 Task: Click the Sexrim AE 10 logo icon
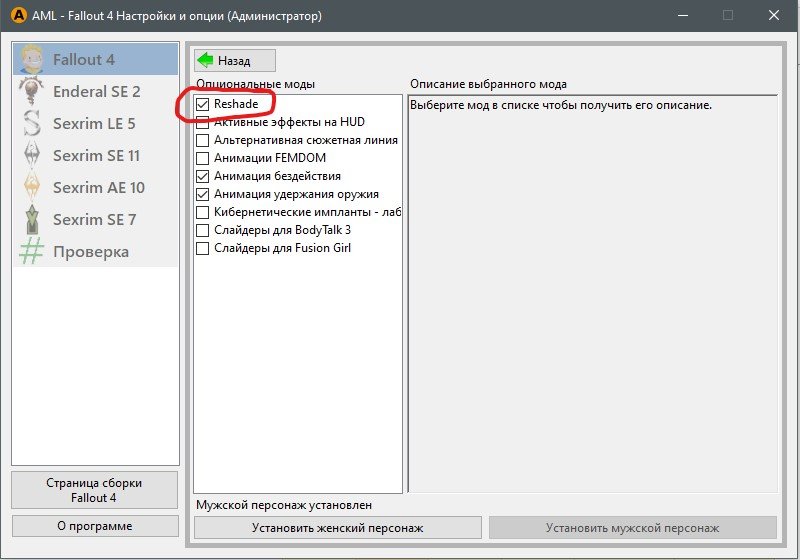(x=33, y=187)
